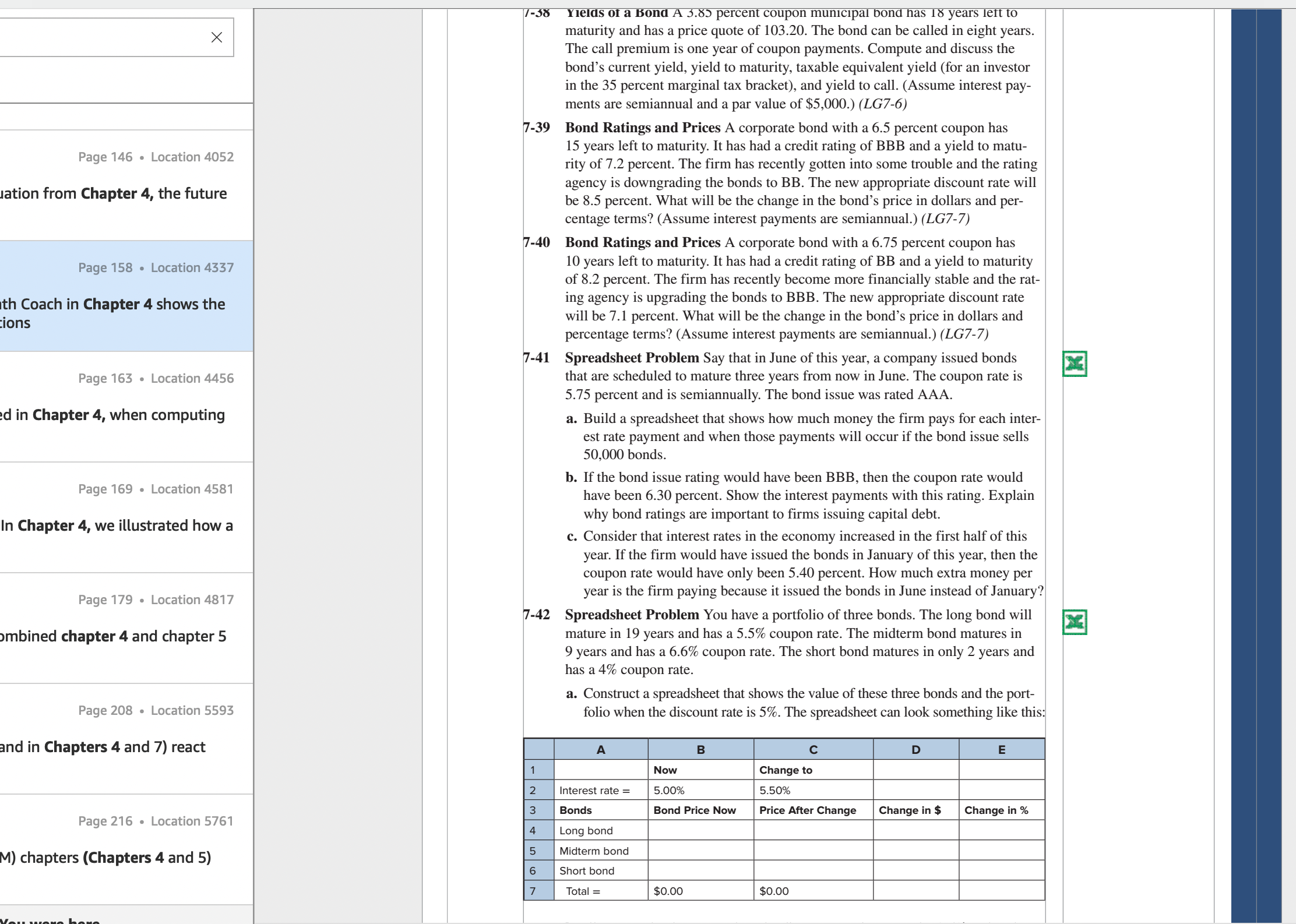Click the Excel icon beside problem 7-42
Viewport: 1296px width, 924px height.
[x=1075, y=622]
